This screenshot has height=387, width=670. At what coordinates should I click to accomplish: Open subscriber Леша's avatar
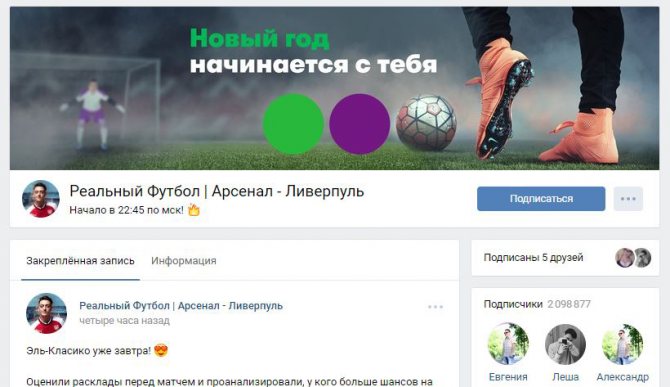coord(565,344)
